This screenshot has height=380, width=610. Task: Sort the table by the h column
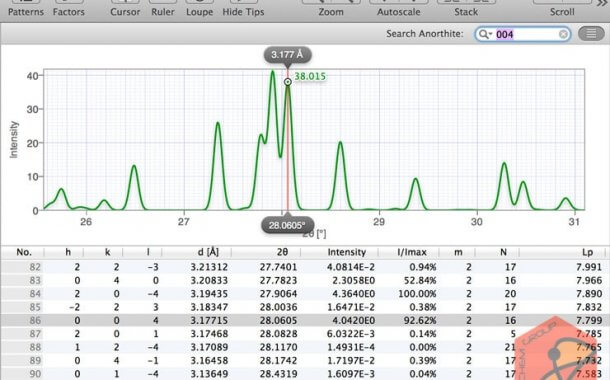68,252
